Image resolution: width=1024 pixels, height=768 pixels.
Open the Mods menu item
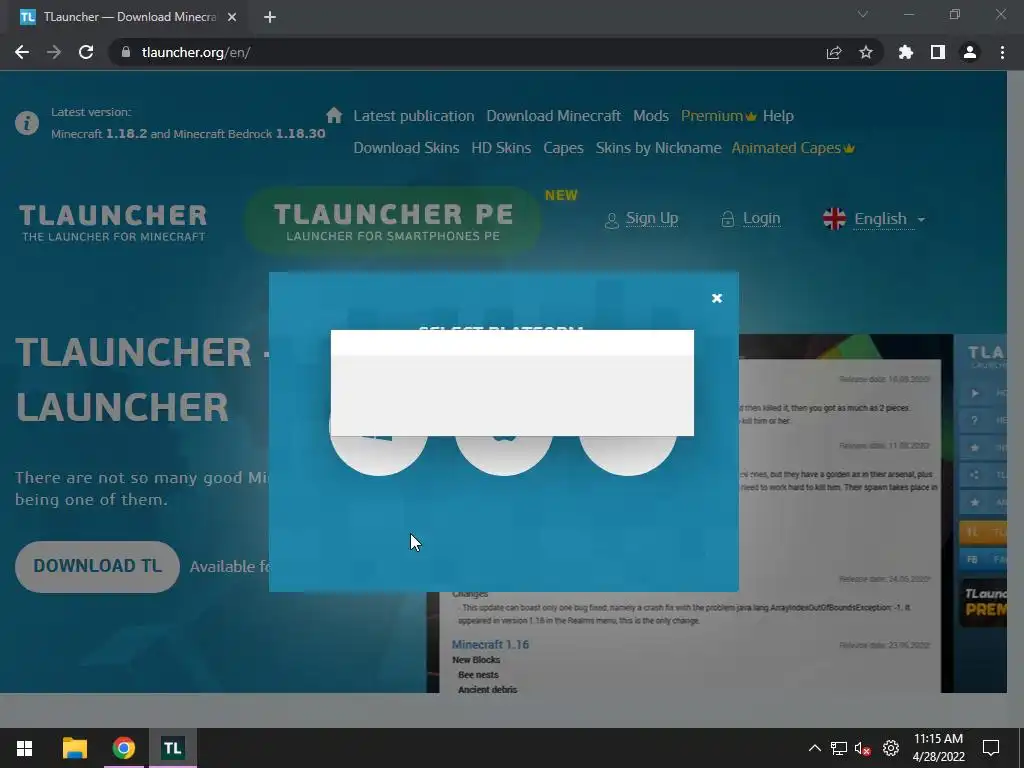point(650,116)
